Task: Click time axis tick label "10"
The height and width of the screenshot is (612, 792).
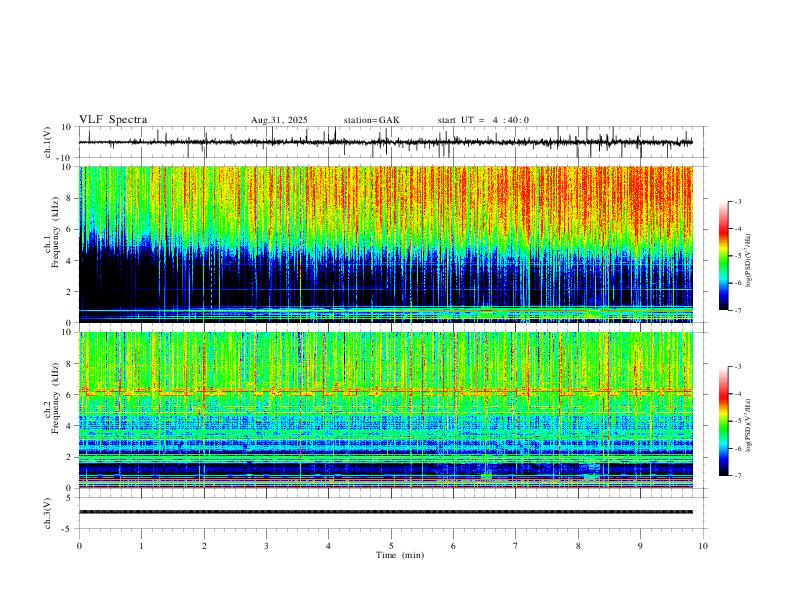Action: pos(703,546)
